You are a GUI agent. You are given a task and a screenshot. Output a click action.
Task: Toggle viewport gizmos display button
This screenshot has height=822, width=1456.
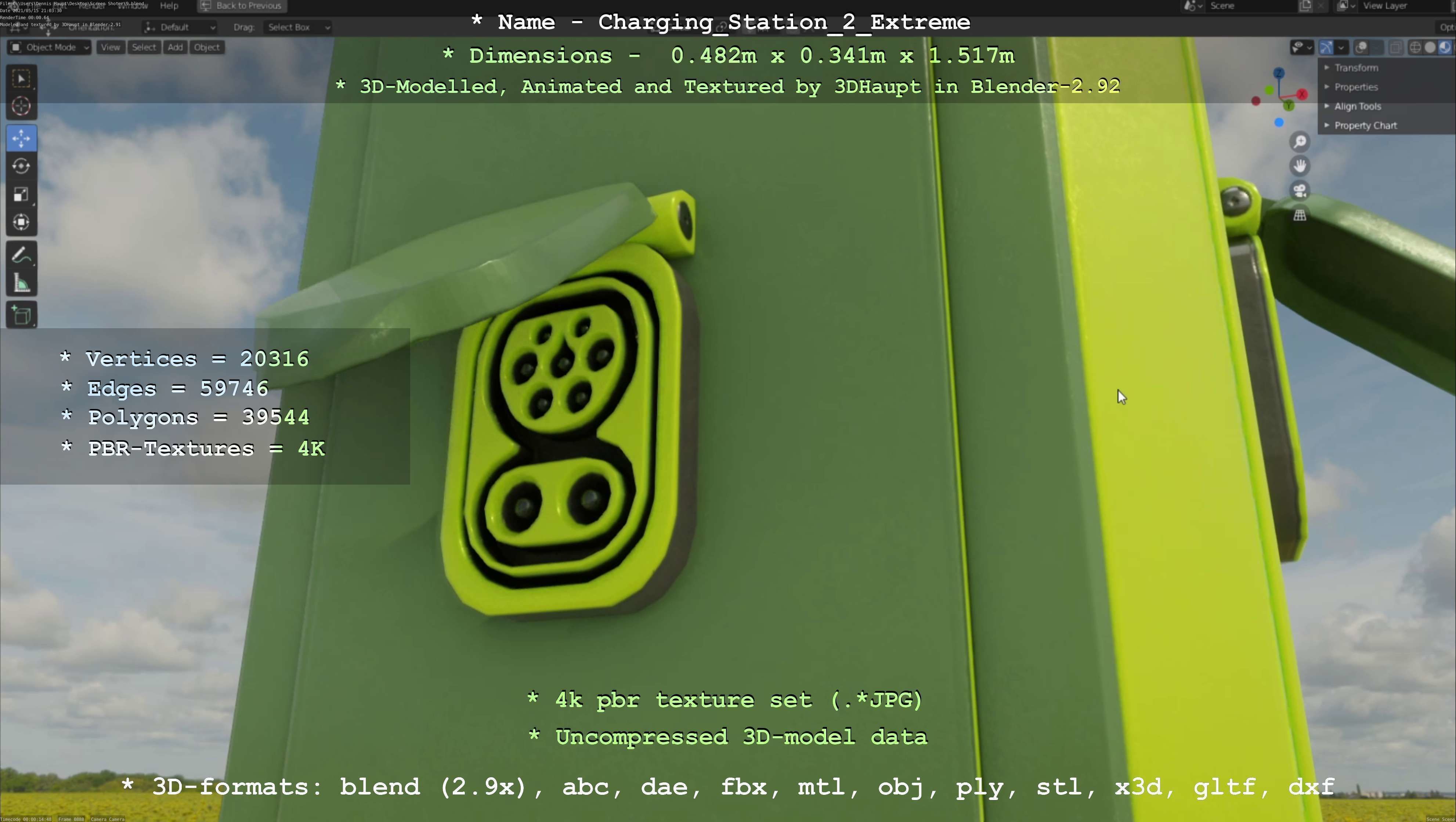1326,47
